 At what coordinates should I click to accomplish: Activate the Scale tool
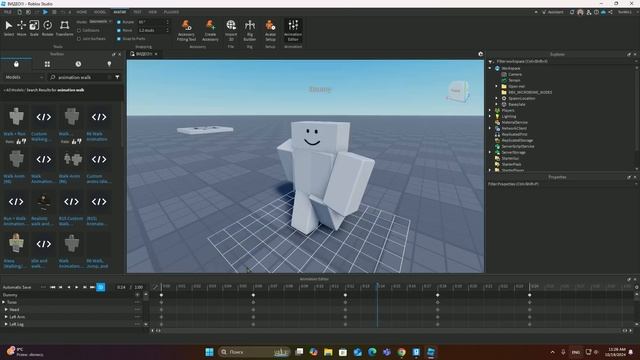click(x=34, y=28)
